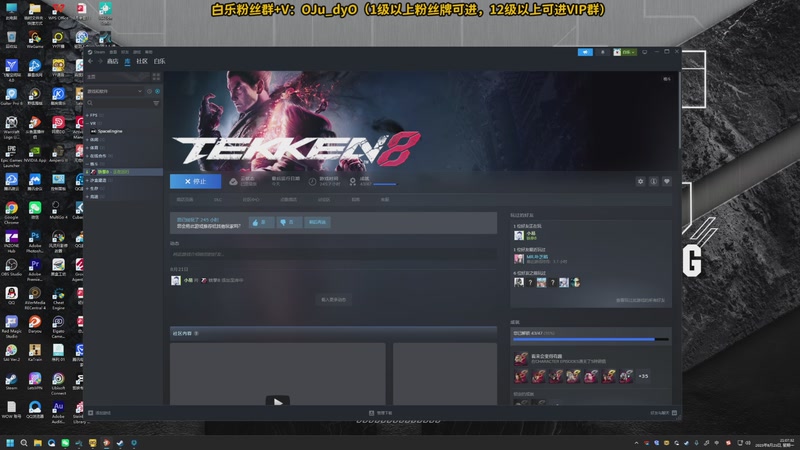
Task: Toggle Tekken 8 favorite heart
Action: [x=667, y=182]
